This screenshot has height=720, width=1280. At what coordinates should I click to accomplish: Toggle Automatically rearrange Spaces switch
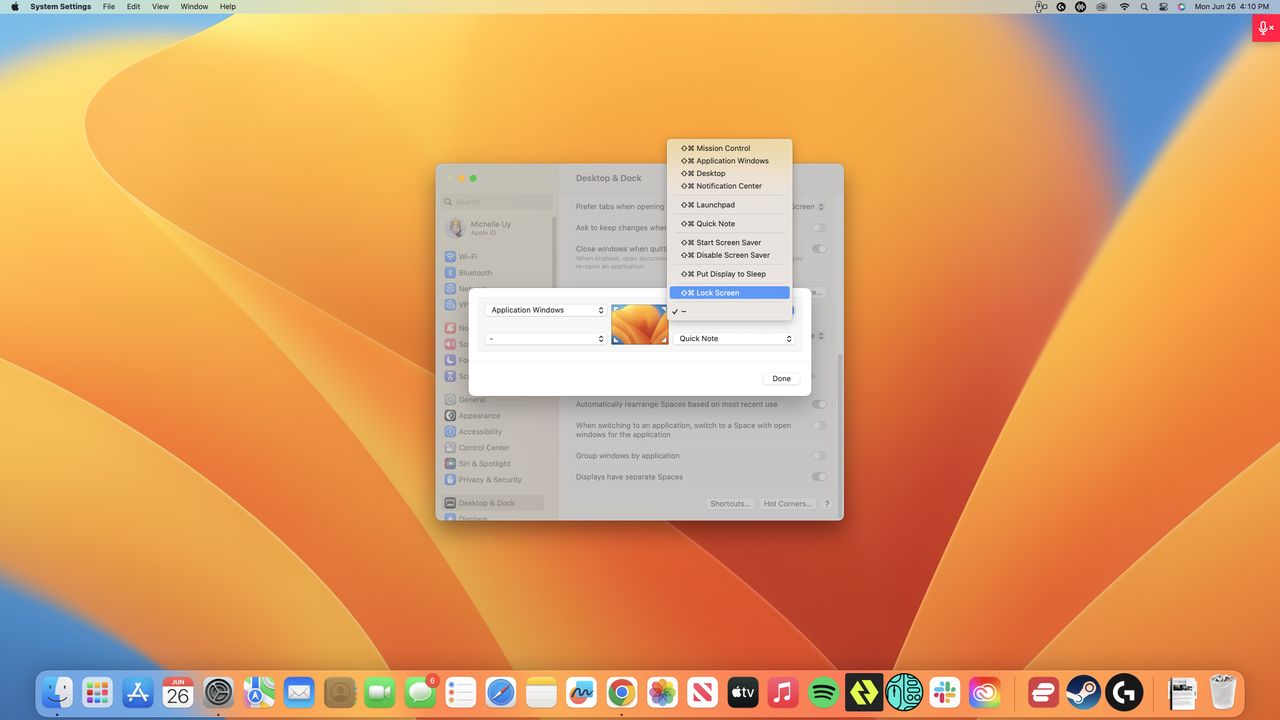(819, 404)
